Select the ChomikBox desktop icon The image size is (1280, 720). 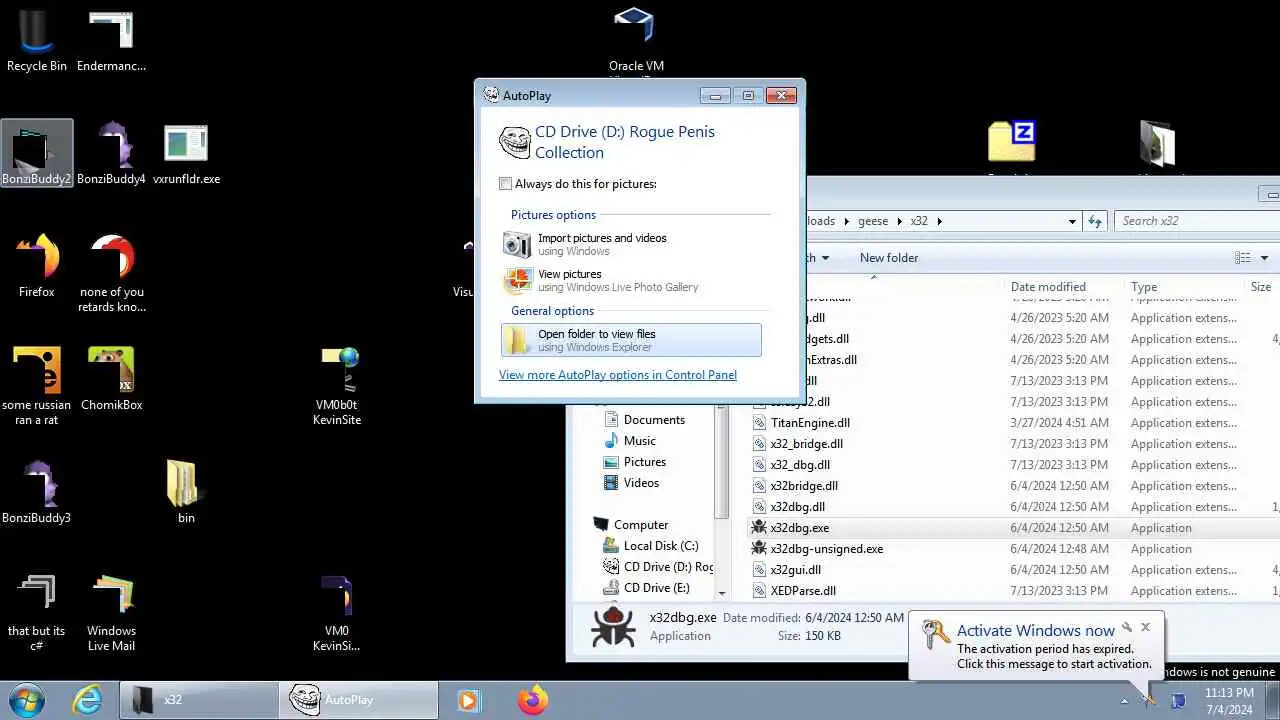(111, 379)
